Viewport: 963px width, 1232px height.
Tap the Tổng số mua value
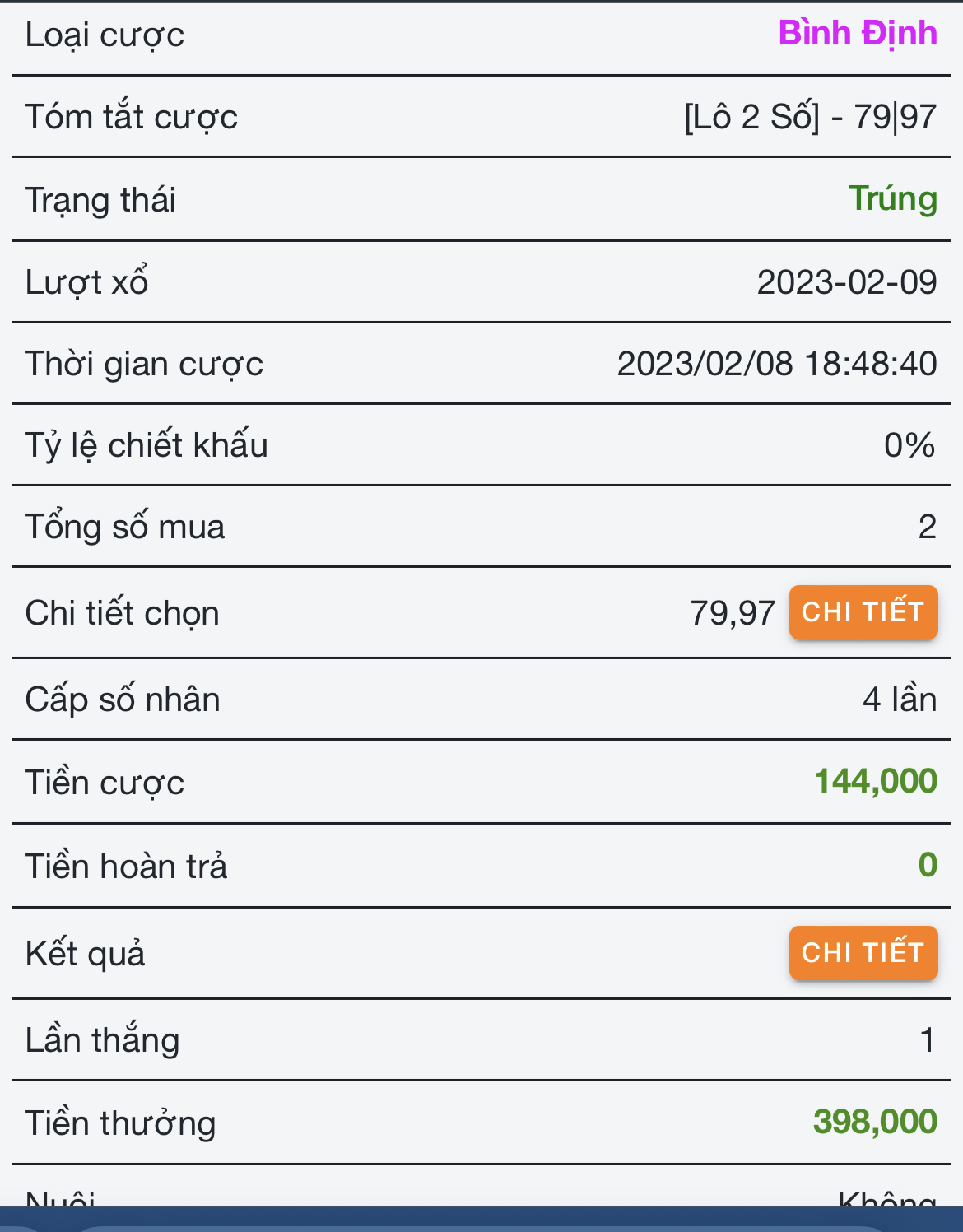928,527
